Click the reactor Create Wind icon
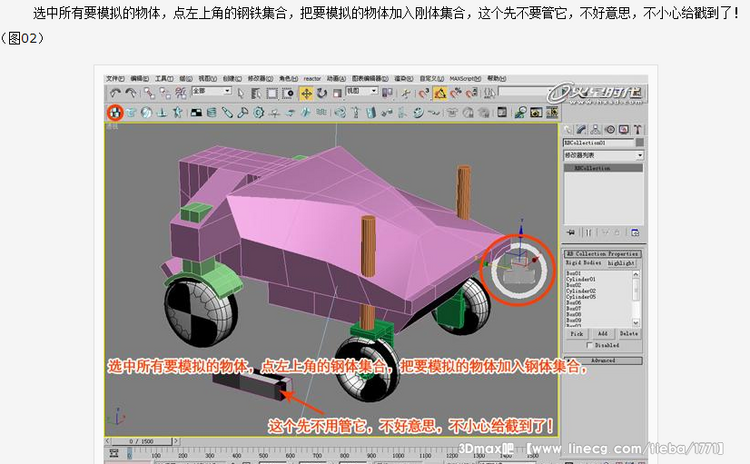 coord(274,113)
